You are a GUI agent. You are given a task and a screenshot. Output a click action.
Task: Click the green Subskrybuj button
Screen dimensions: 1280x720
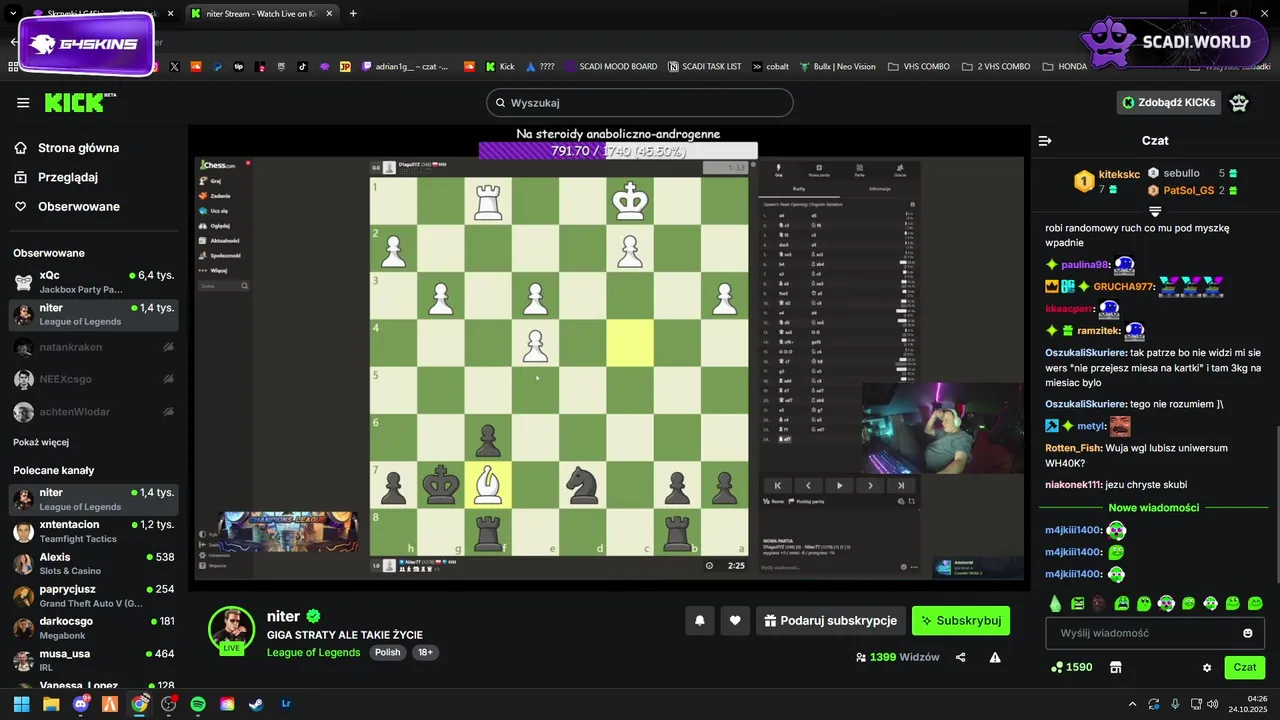point(960,621)
